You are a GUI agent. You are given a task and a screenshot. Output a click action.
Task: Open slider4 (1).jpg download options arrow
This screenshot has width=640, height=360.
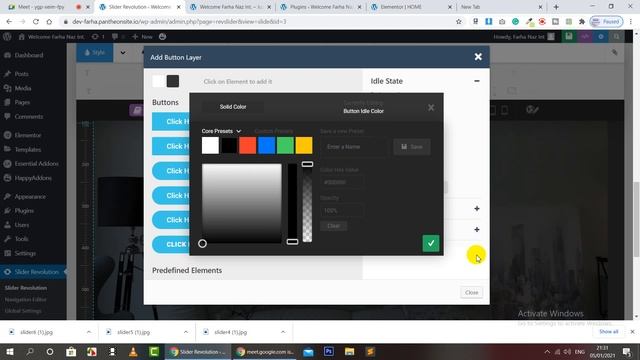pyautogui.click(x=283, y=332)
